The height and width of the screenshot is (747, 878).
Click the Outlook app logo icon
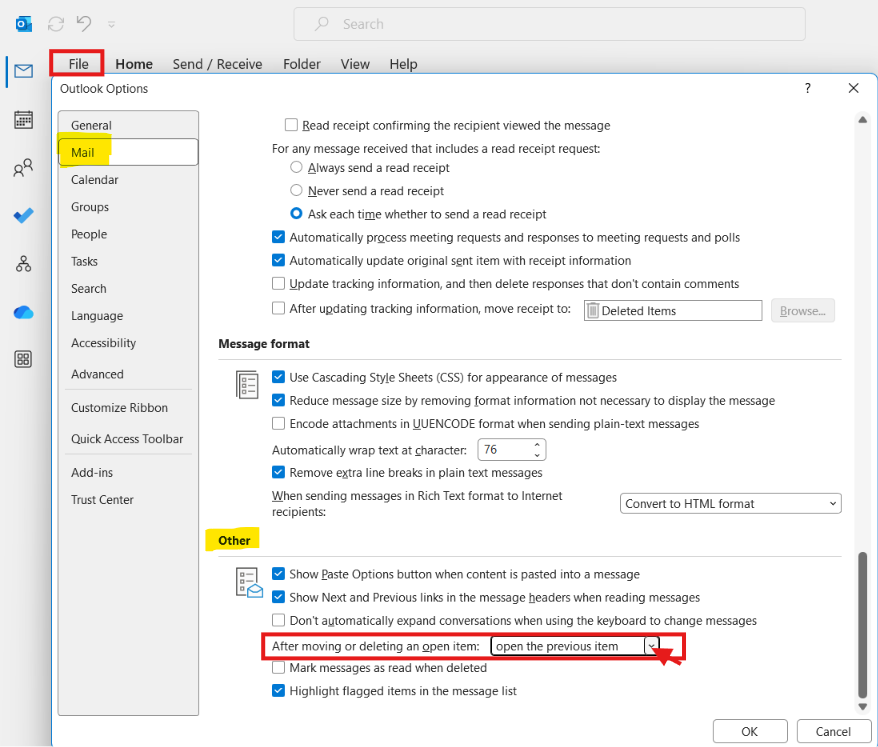24,24
